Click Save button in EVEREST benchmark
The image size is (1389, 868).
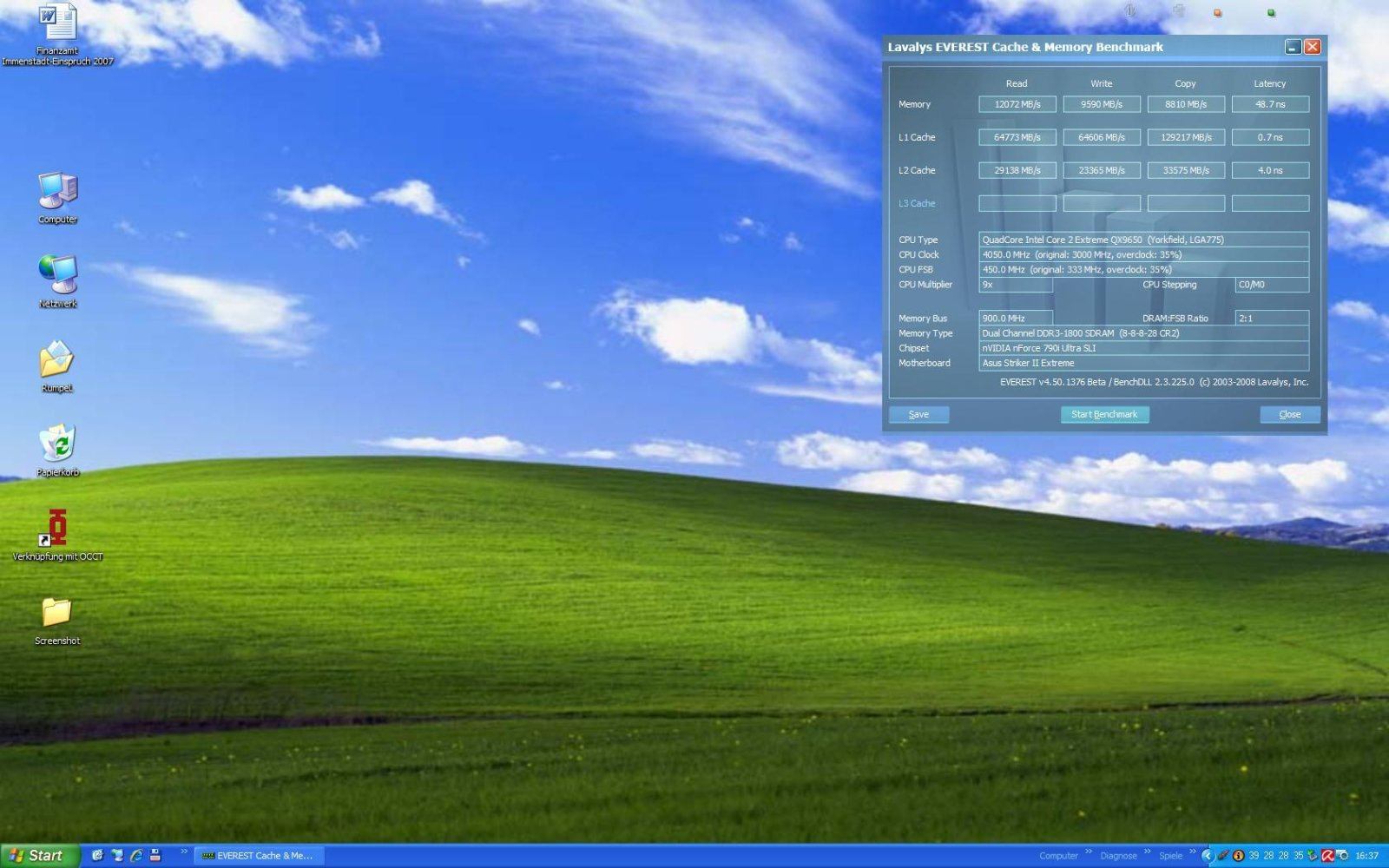click(x=918, y=415)
